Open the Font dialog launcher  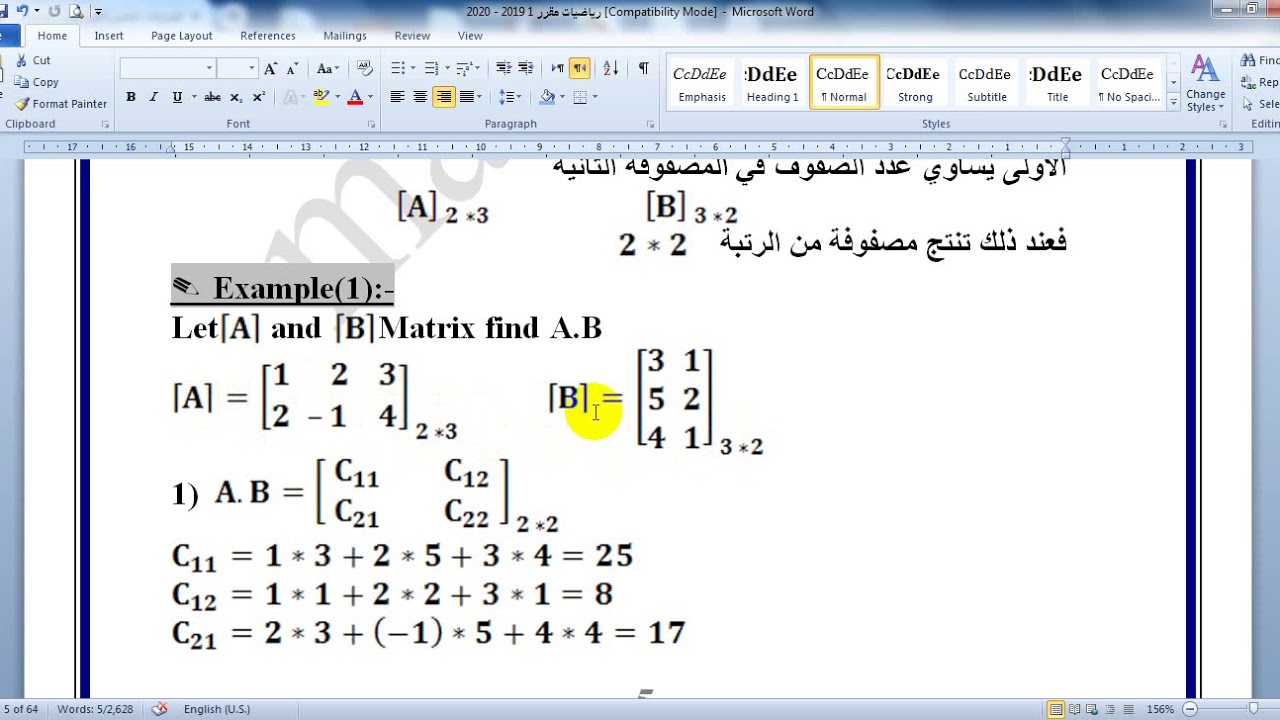[x=372, y=124]
